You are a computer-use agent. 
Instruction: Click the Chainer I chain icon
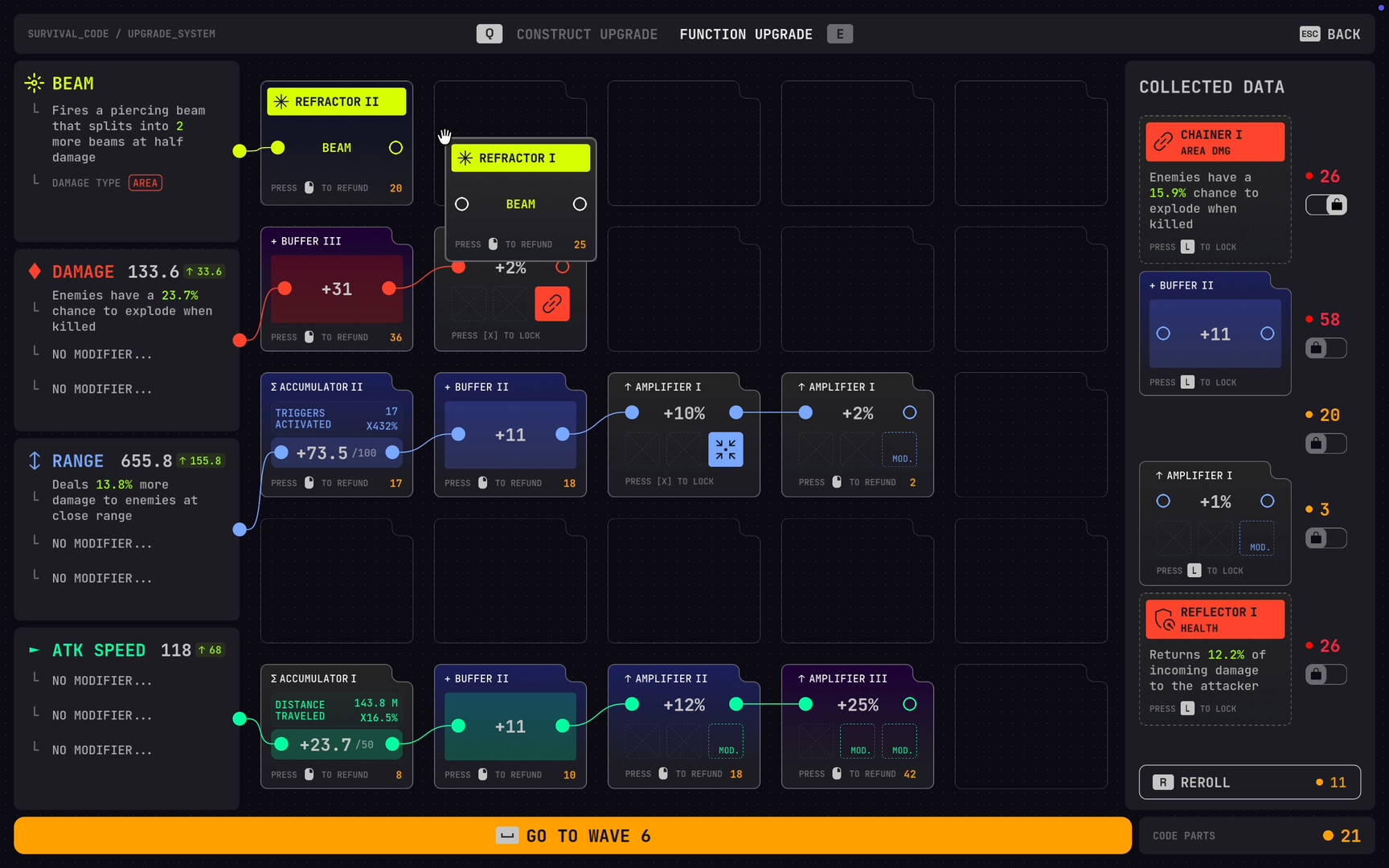[1163, 142]
